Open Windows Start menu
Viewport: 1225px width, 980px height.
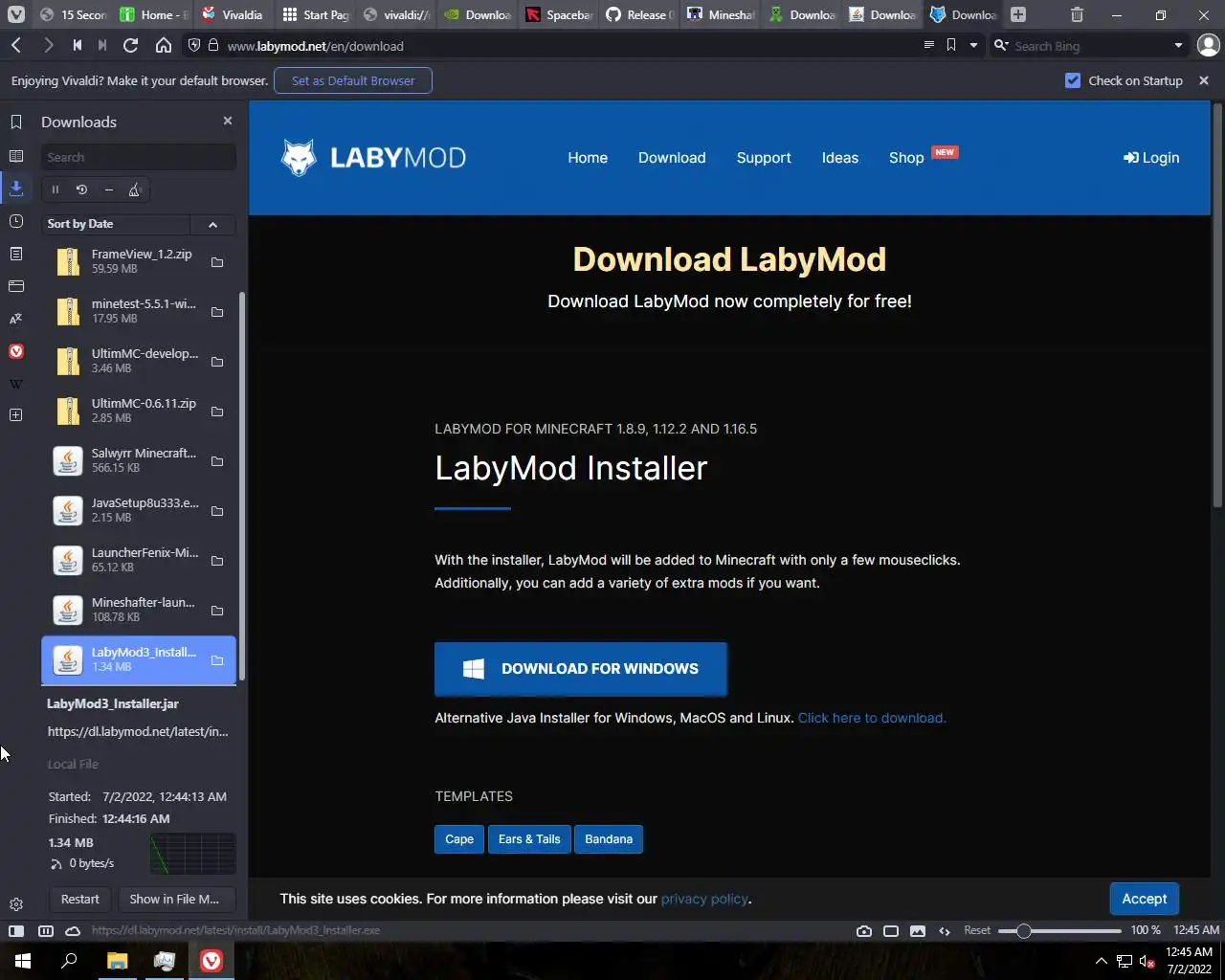[23, 961]
